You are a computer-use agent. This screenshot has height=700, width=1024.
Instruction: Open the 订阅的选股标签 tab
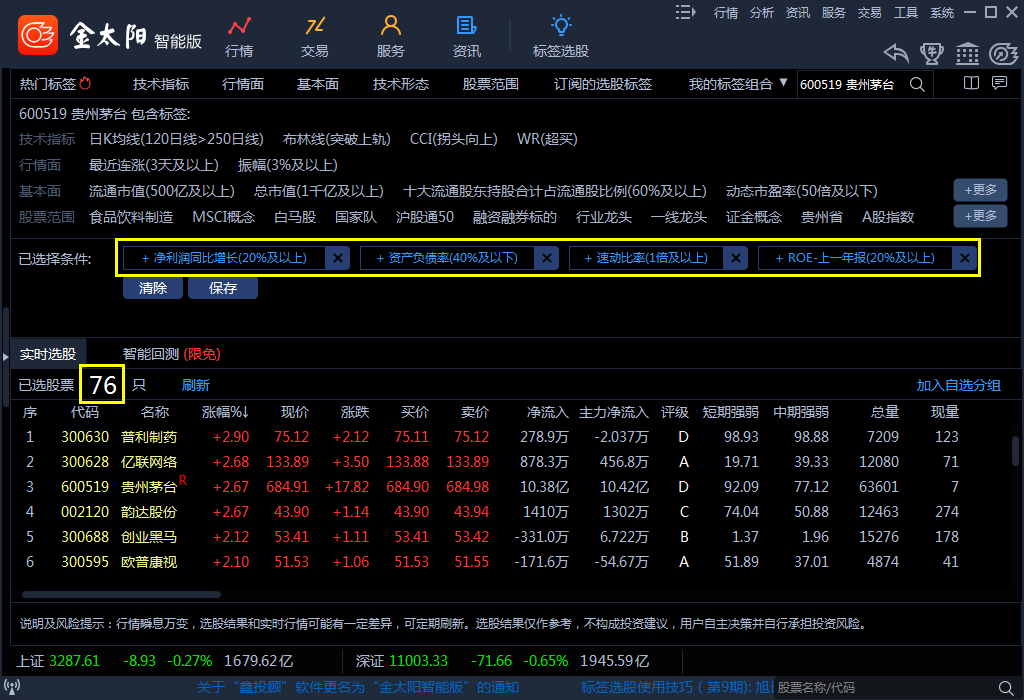click(x=602, y=84)
